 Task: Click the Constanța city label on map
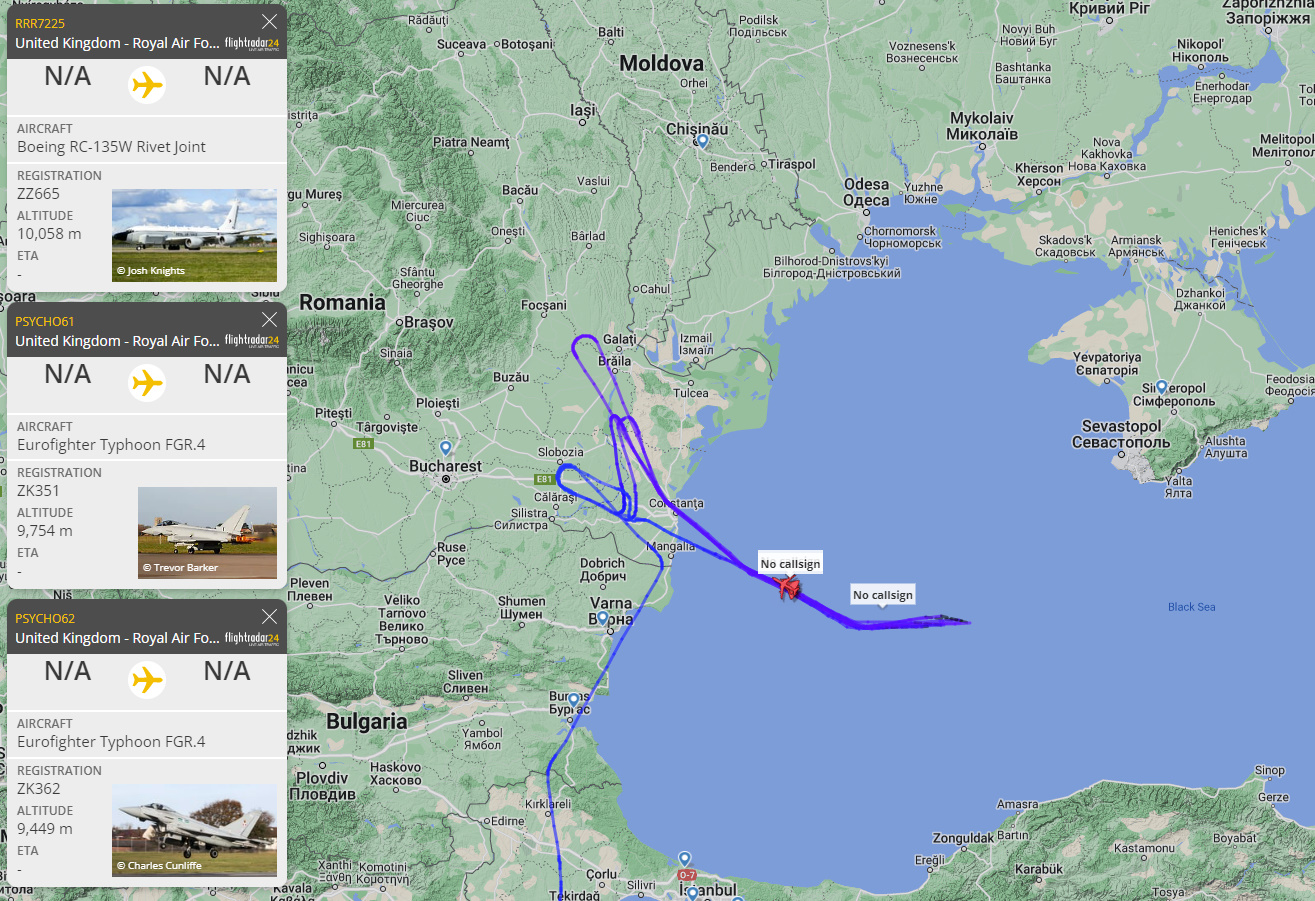(x=676, y=503)
